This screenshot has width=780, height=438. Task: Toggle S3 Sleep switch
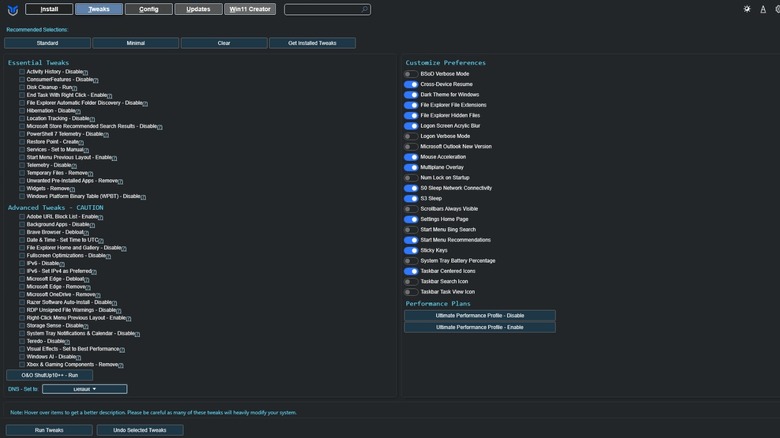pyautogui.click(x=411, y=199)
